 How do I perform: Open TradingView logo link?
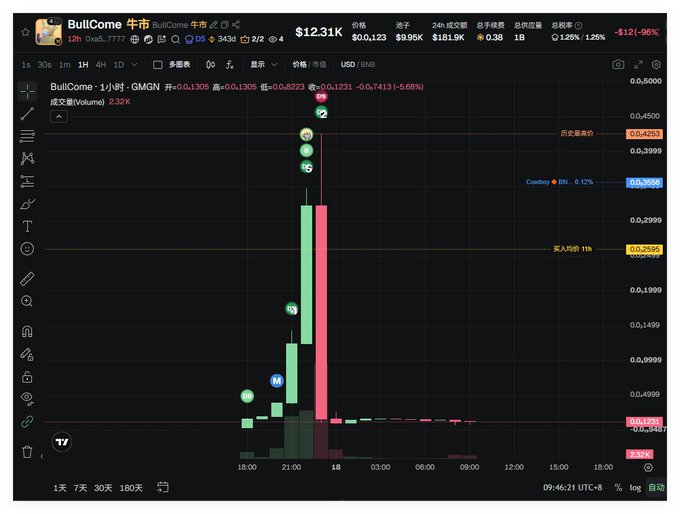62,442
